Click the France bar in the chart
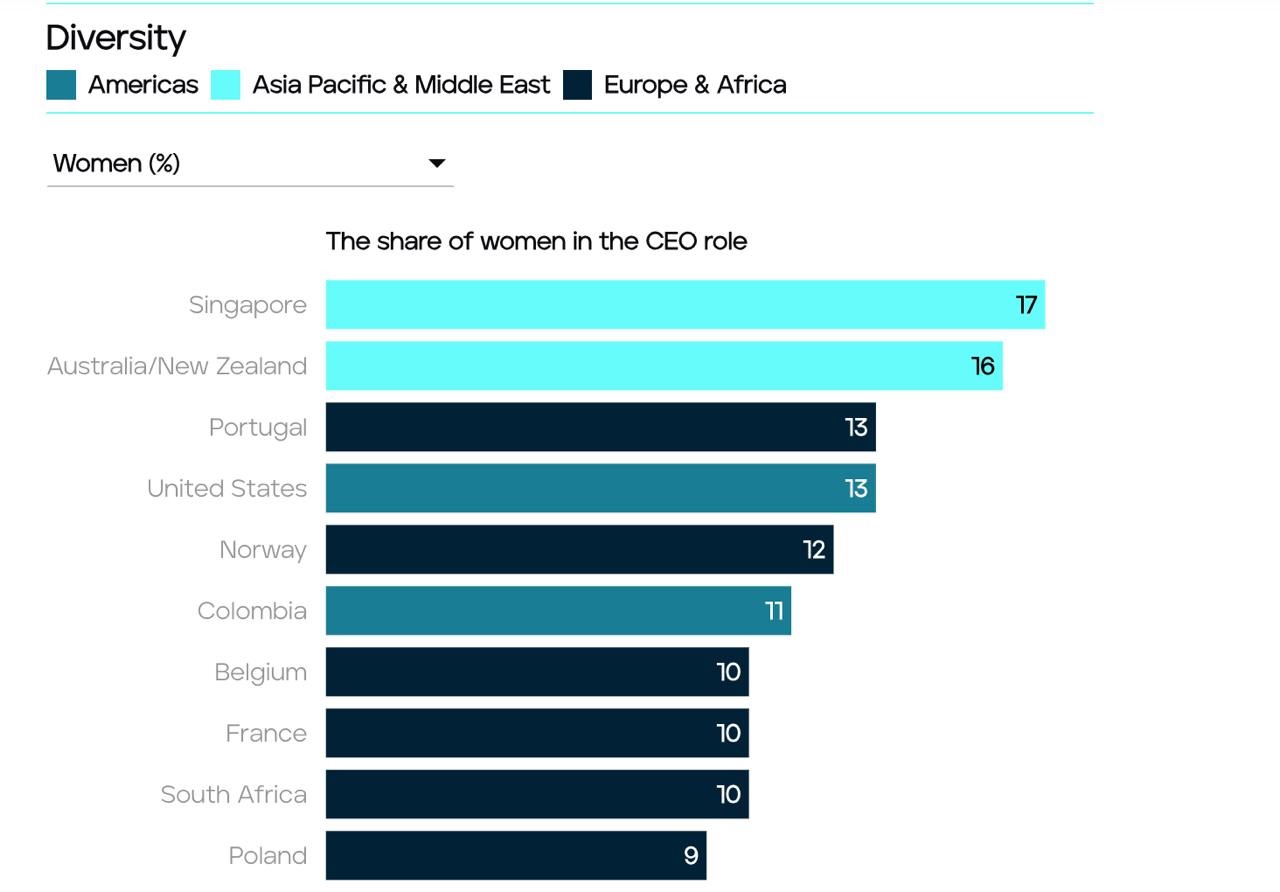This screenshot has height=892, width=1280. click(x=537, y=733)
